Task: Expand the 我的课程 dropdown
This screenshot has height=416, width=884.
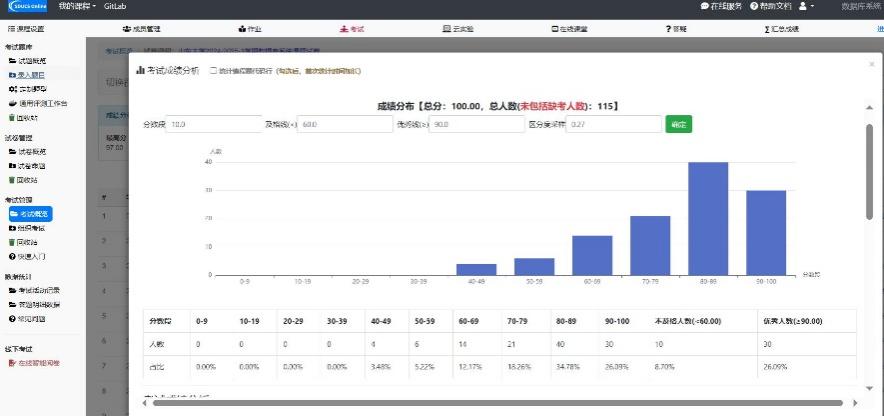Action: [77, 7]
